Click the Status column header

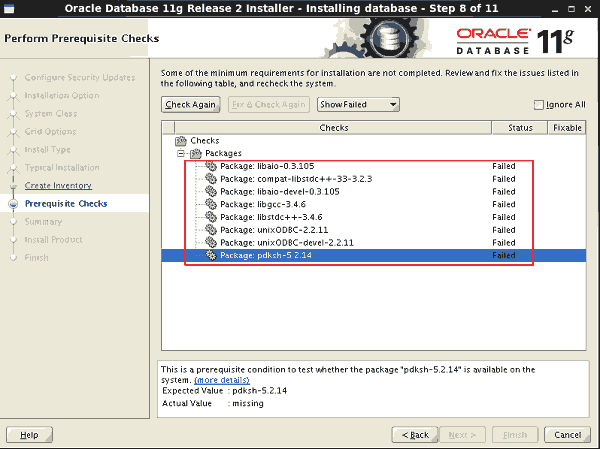click(x=520, y=127)
